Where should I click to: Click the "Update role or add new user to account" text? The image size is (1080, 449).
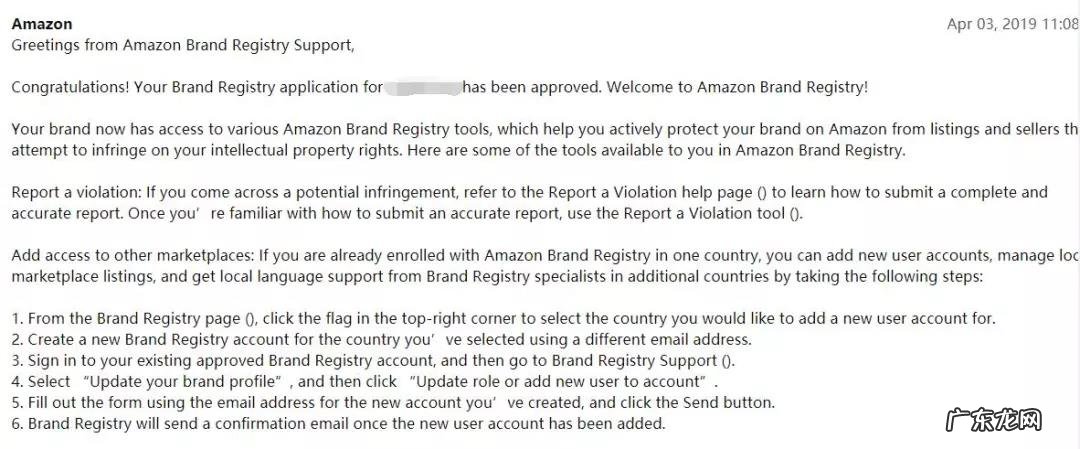click(x=555, y=382)
